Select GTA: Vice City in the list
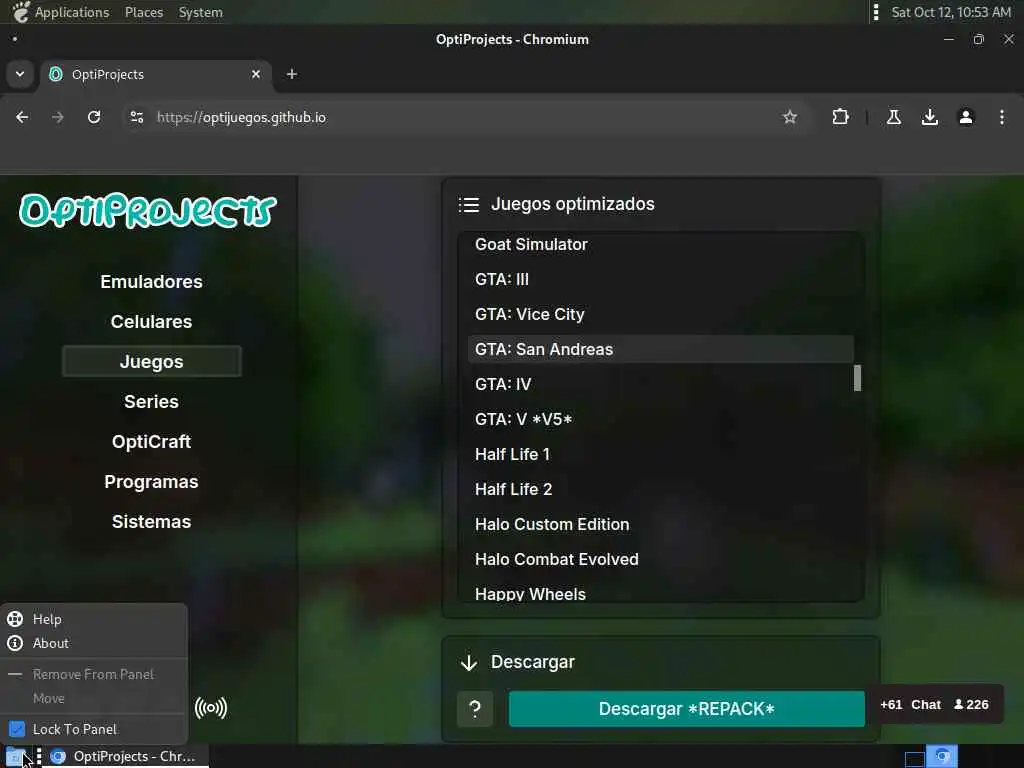 point(660,314)
